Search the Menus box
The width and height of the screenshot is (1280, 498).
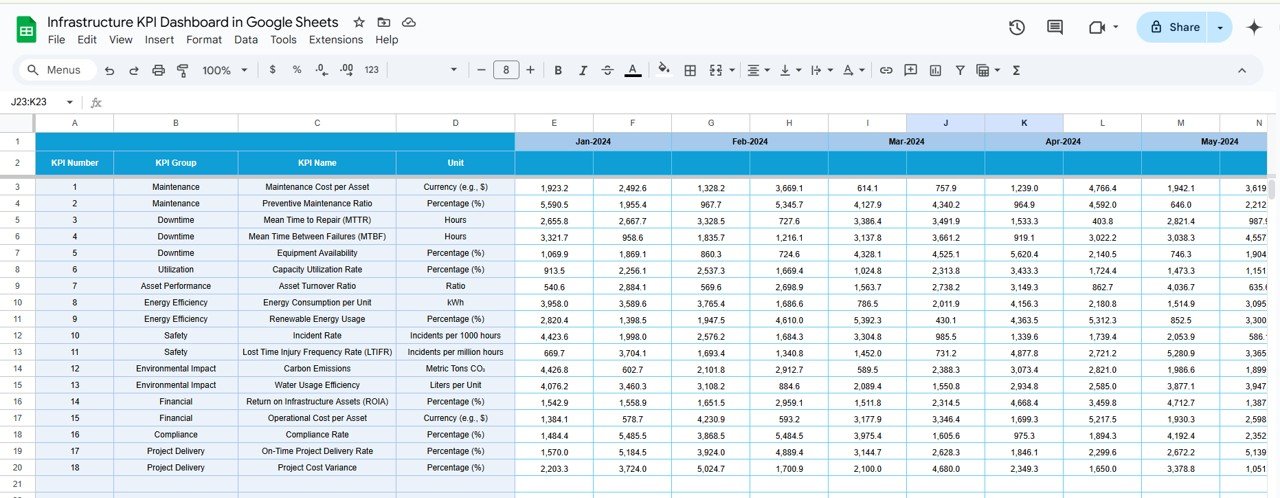point(56,70)
